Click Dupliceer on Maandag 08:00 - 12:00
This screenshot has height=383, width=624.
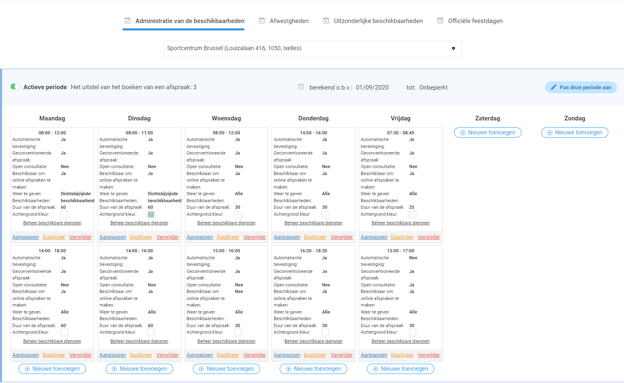pos(54,237)
